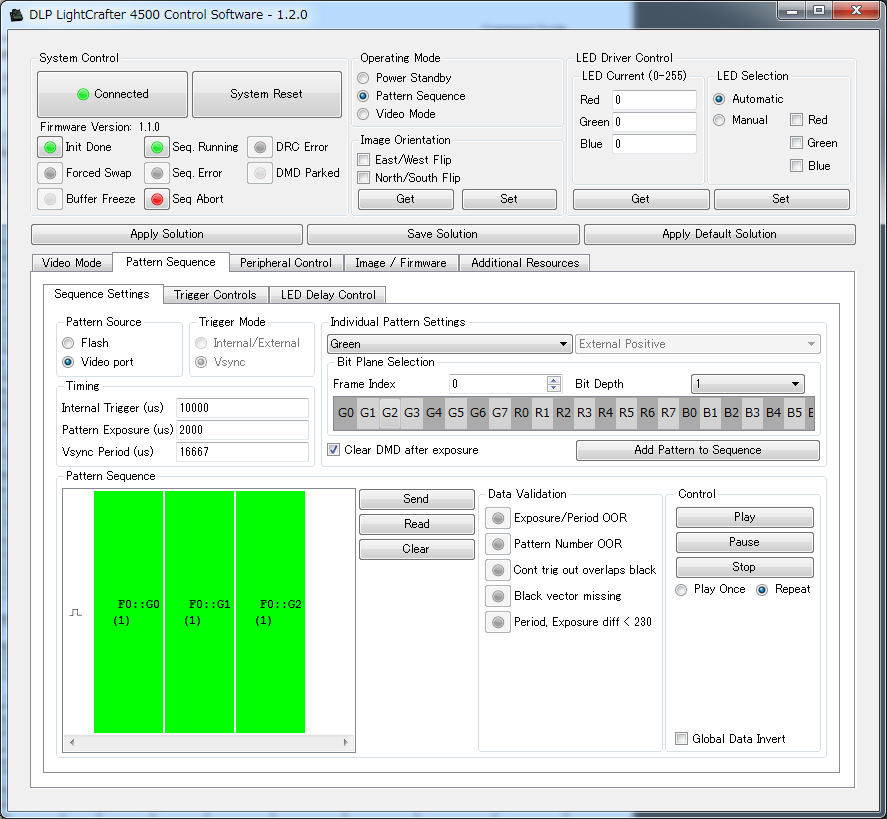The image size is (887, 819).
Task: Click the Pattern Exposure (us) field
Action: pos(243,430)
